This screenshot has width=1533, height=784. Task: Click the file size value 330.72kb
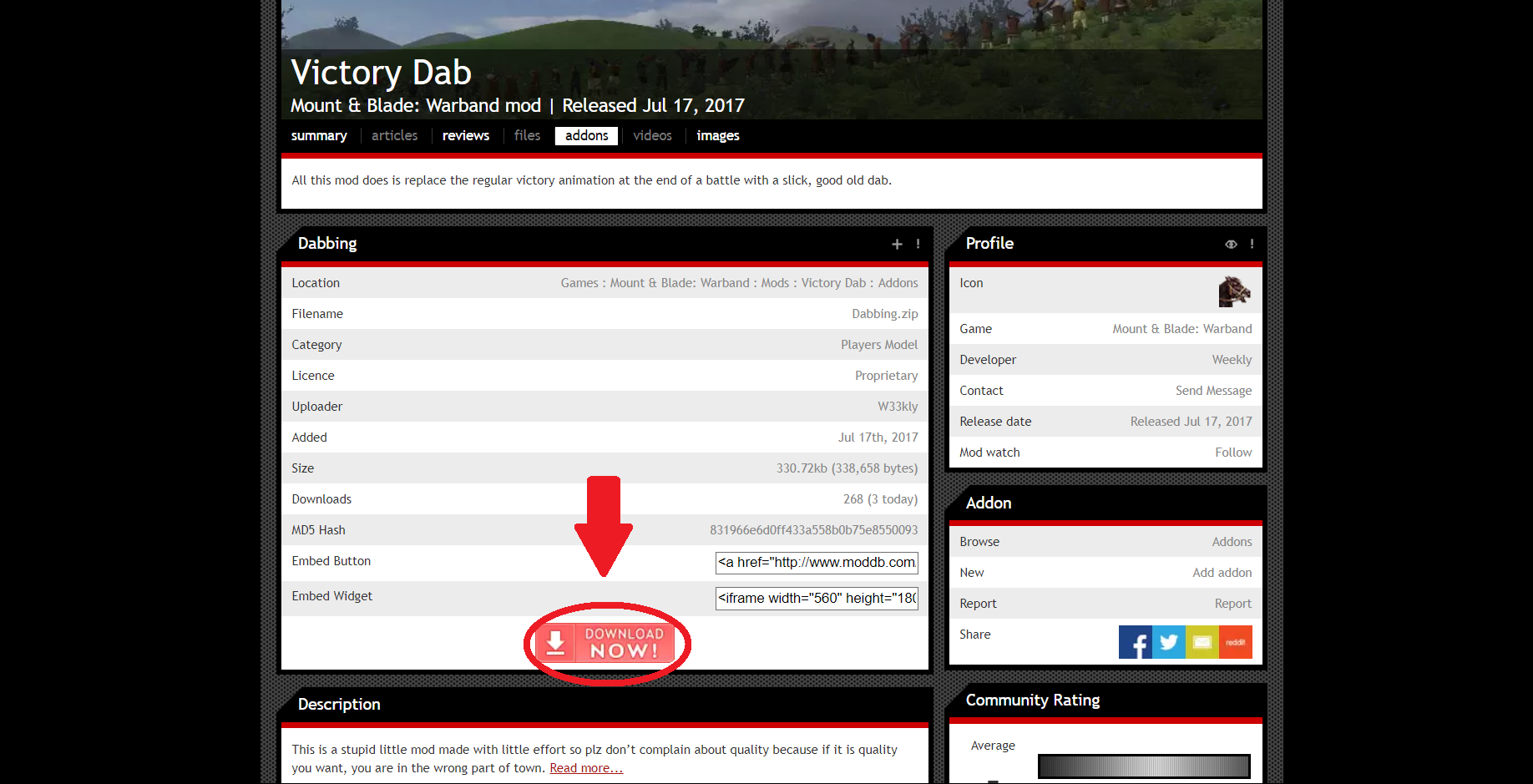847,468
